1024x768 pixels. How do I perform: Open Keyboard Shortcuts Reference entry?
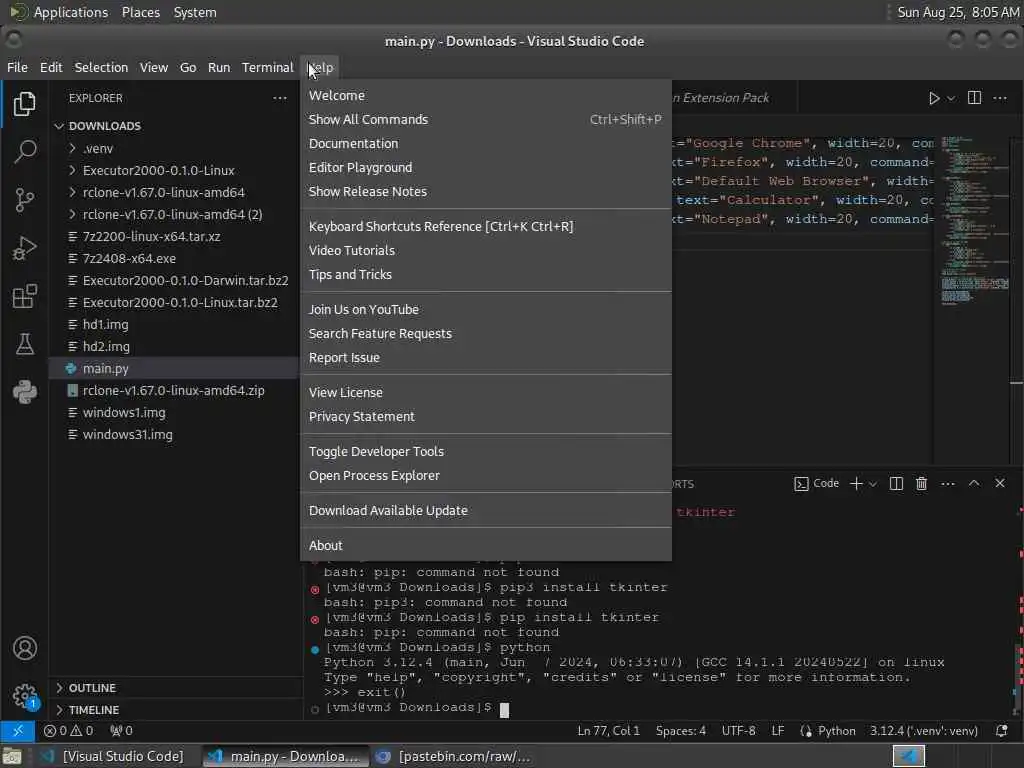(486, 227)
